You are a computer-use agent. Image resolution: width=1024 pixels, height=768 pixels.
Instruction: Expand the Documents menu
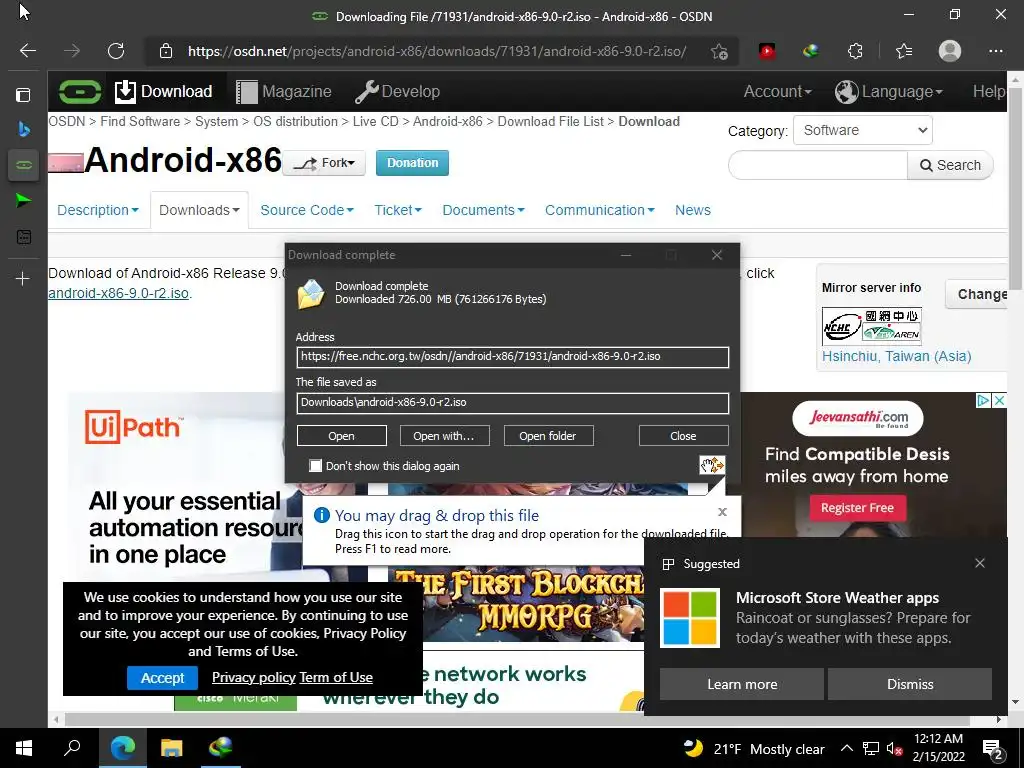tap(483, 210)
